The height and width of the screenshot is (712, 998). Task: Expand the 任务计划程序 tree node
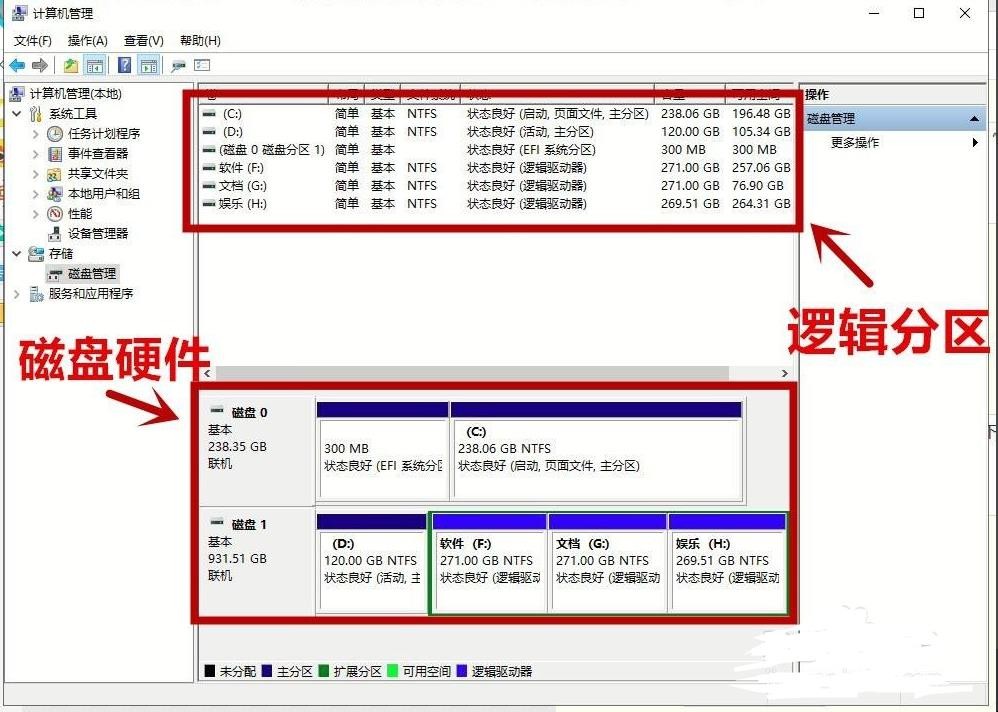[x=36, y=134]
